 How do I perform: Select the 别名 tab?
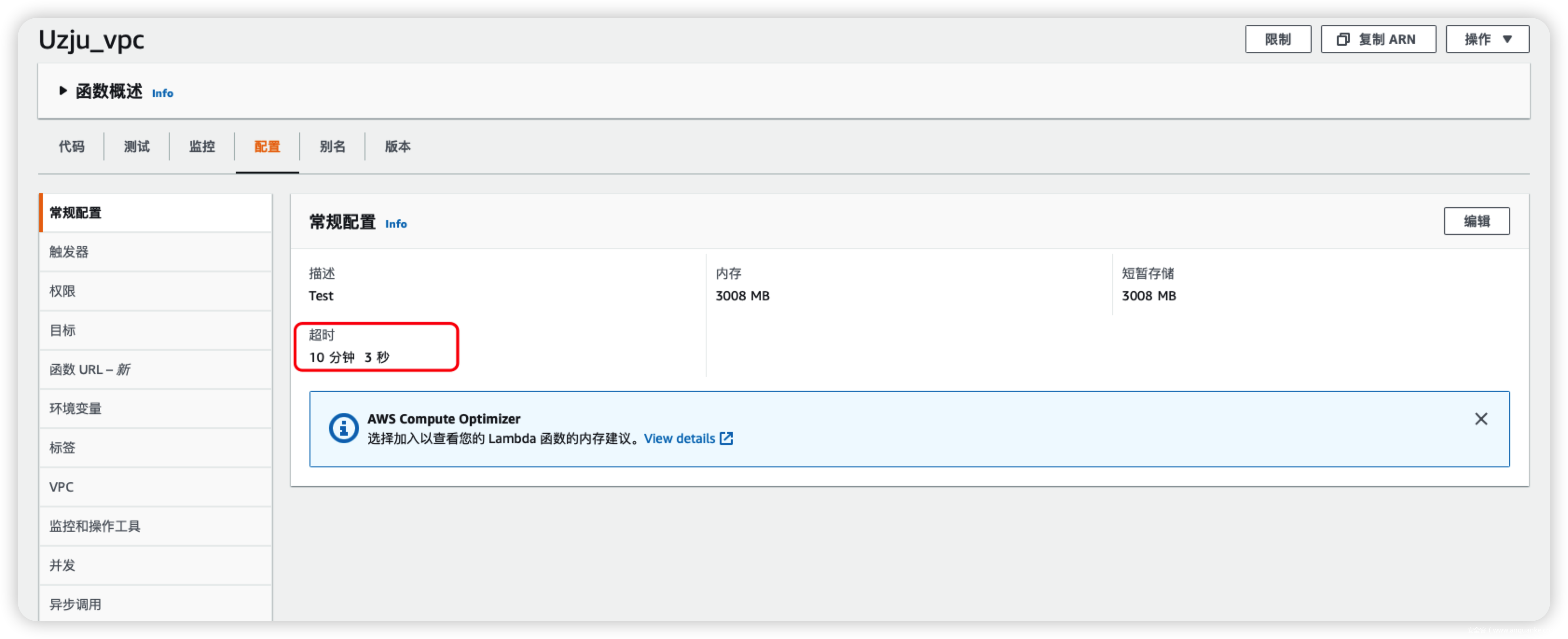332,147
